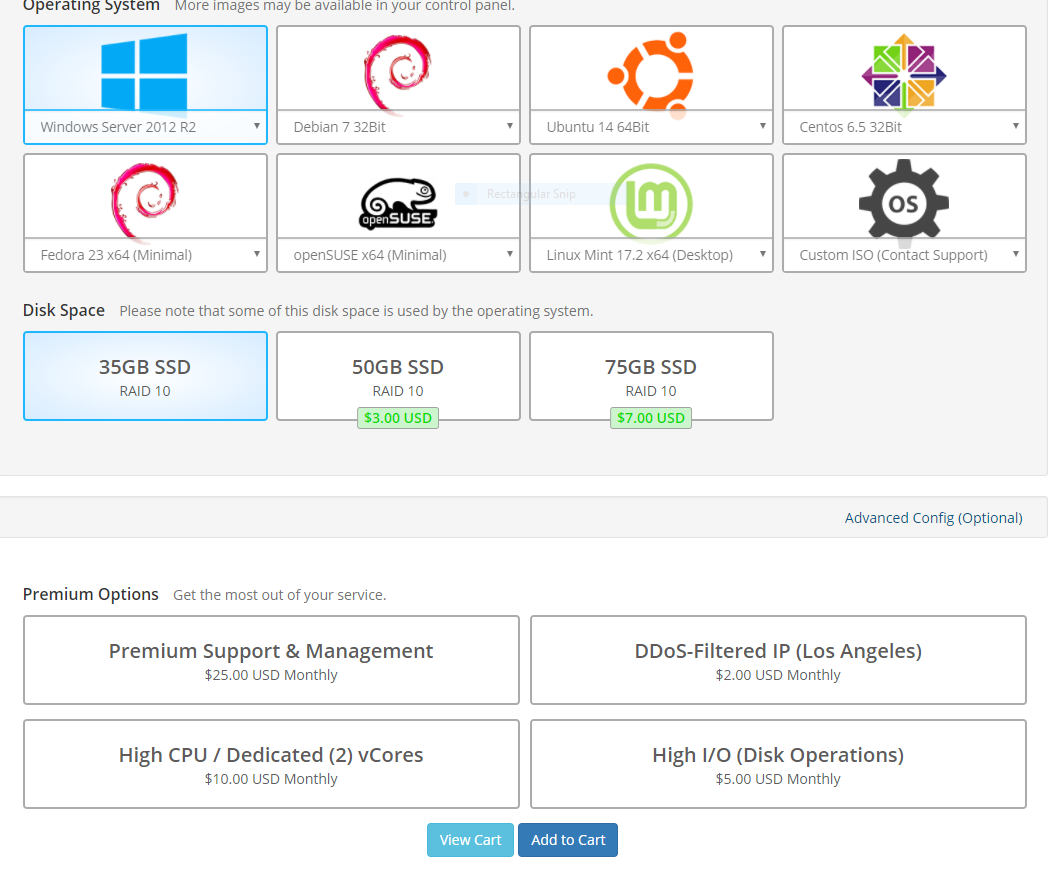The image size is (1060, 870).
Task: Choose the Debian swirl logo in the Debian 7 card
Action: (x=398, y=73)
